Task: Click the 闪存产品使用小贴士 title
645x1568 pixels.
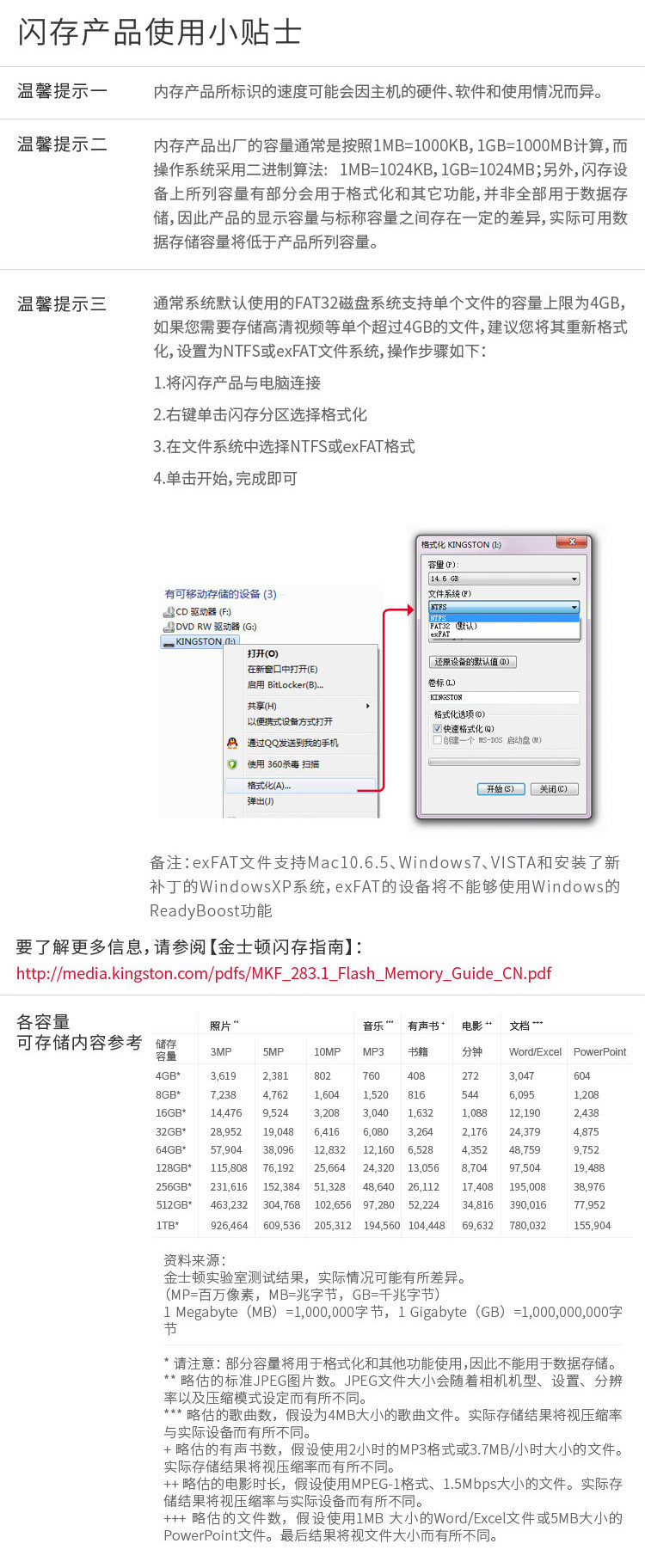Action: point(160,33)
